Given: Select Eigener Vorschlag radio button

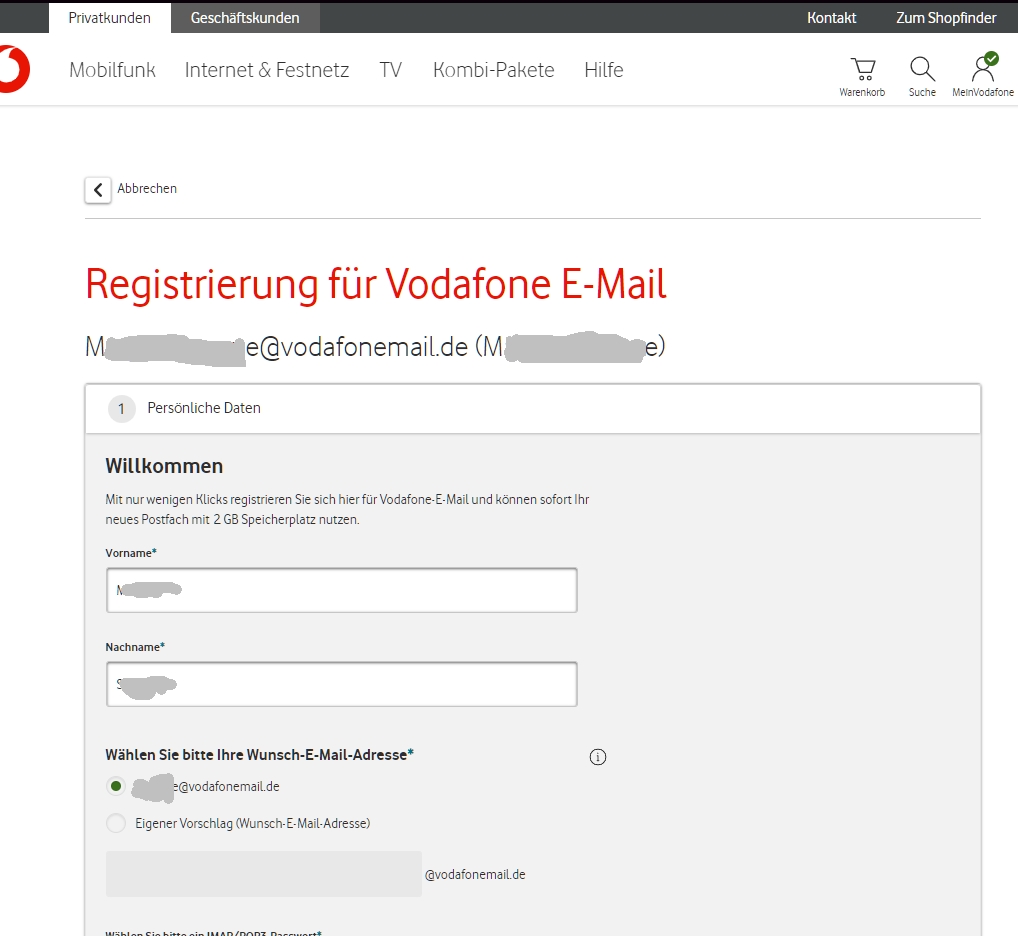Looking at the screenshot, I should pos(116,823).
